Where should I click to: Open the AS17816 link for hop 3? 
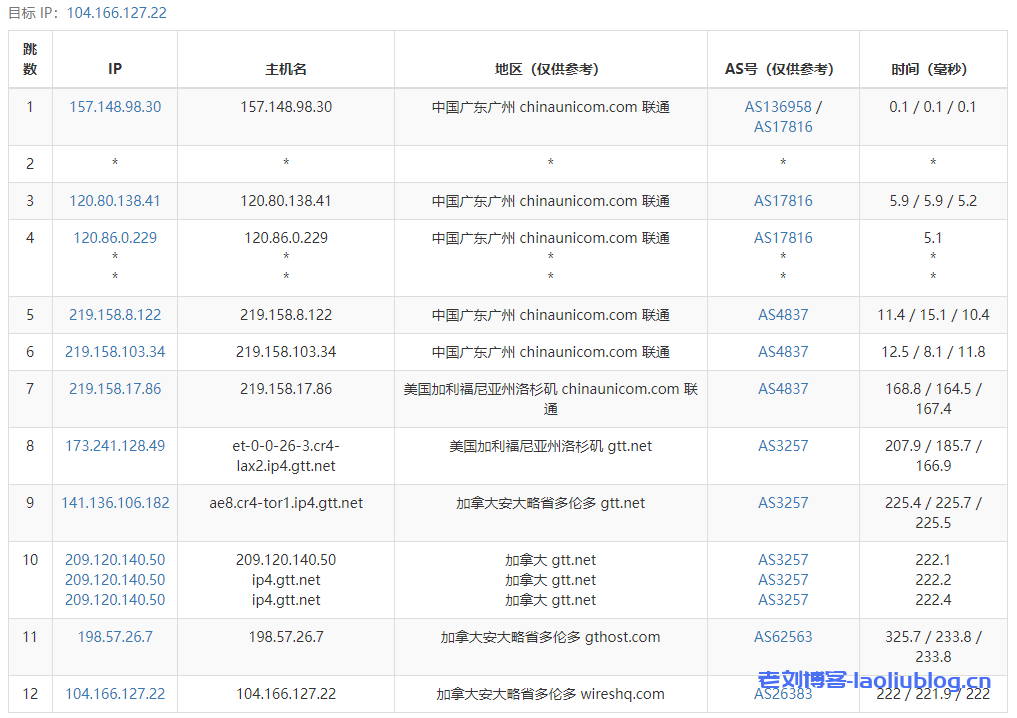[783, 200]
